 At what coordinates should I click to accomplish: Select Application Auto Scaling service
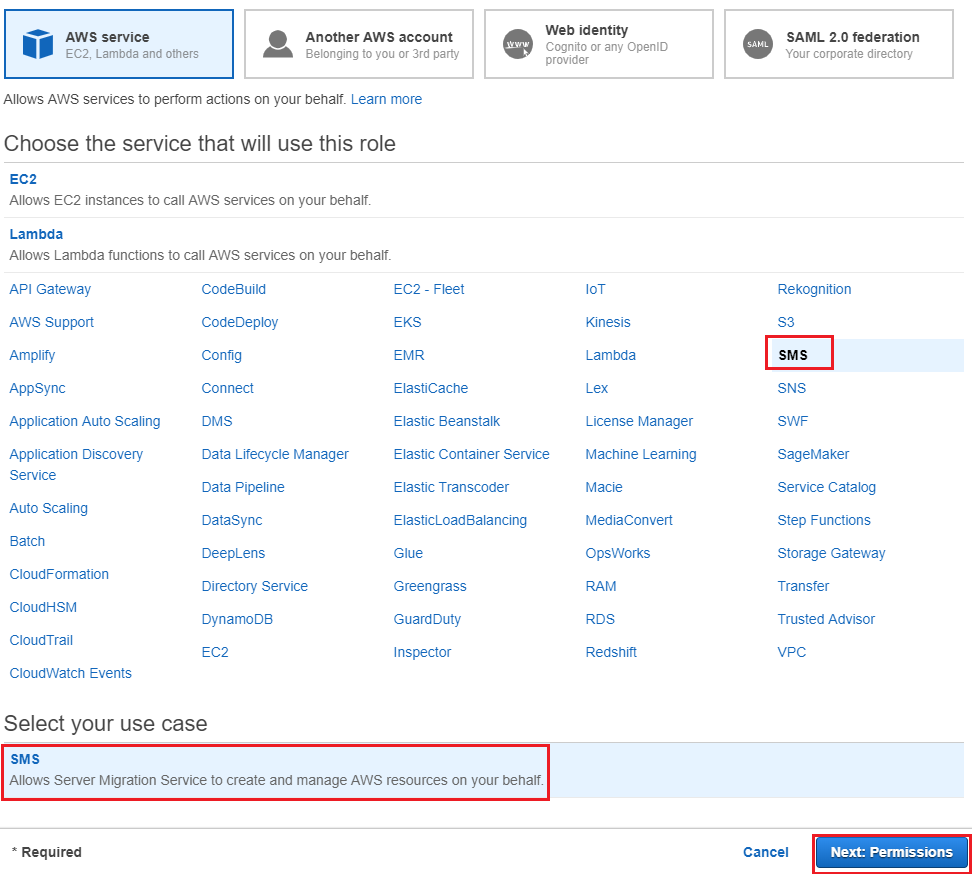click(x=85, y=422)
